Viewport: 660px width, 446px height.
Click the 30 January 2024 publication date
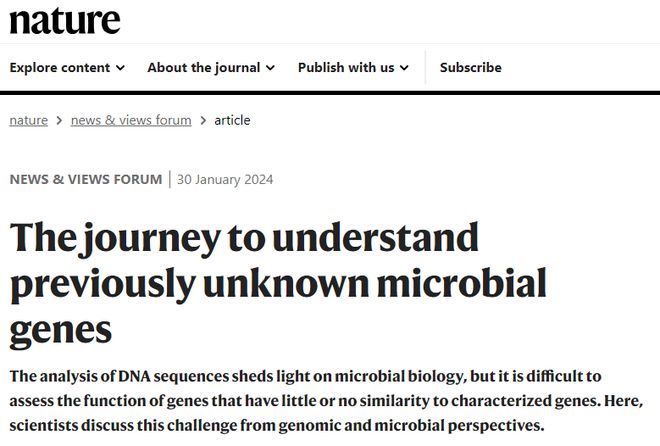[225, 180]
